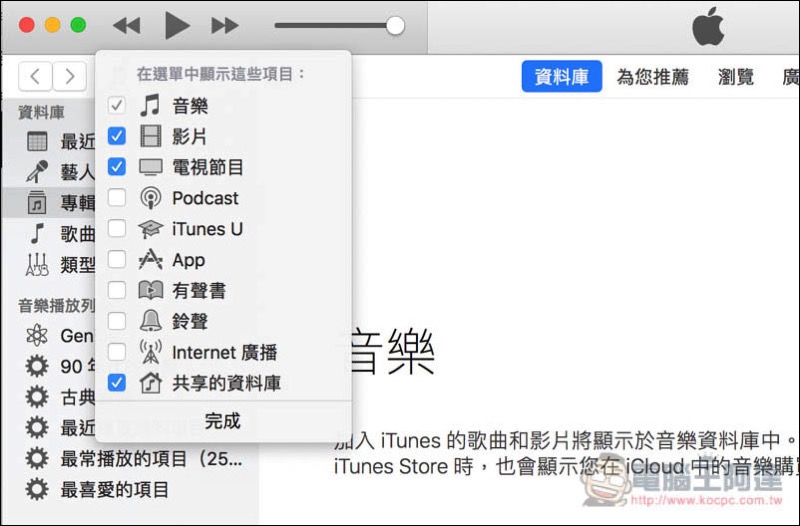Uncheck the 影片 checkbox
The width and height of the screenshot is (800, 526).
point(117,136)
